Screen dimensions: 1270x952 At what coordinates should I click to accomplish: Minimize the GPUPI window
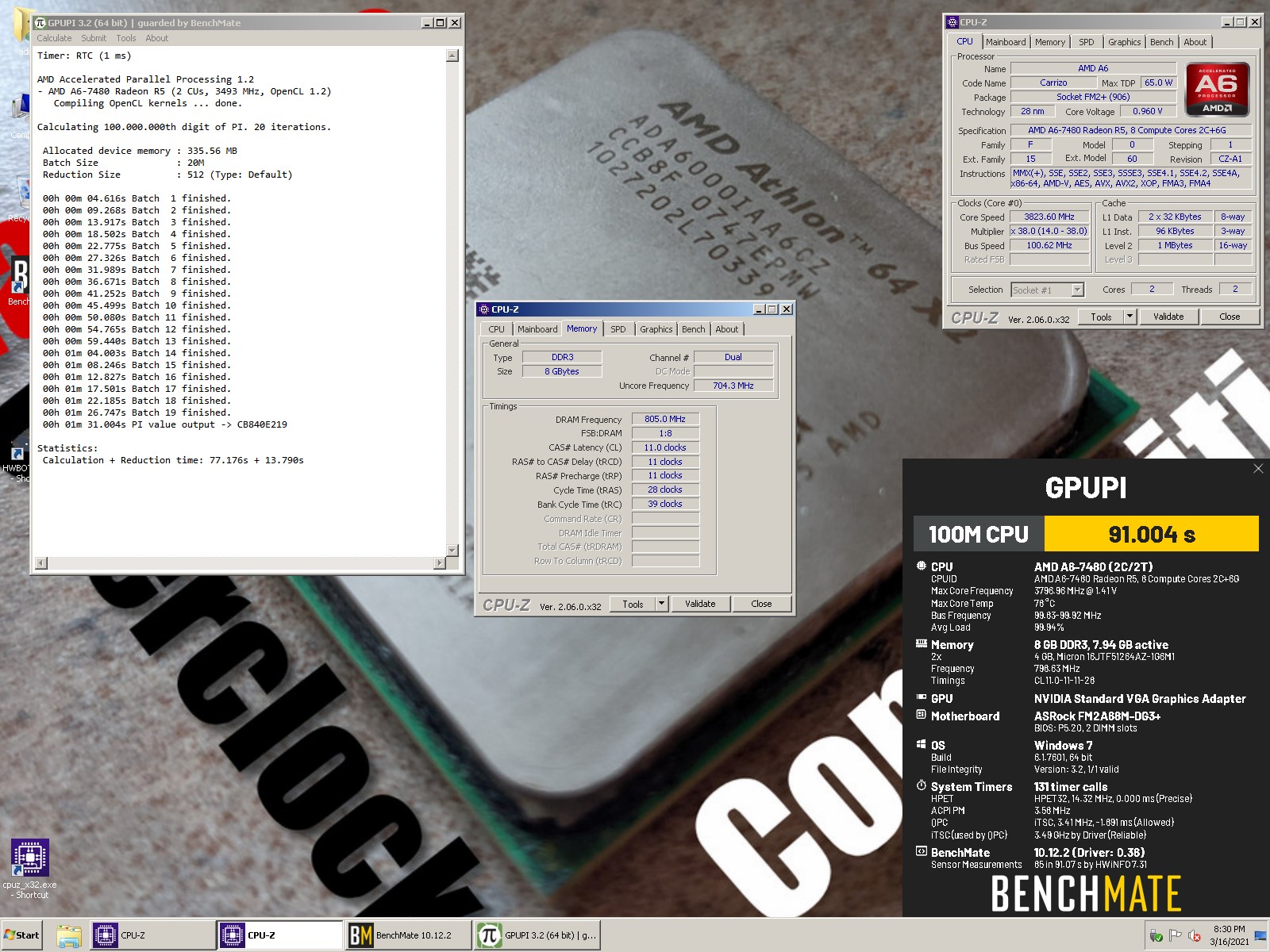click(x=427, y=23)
